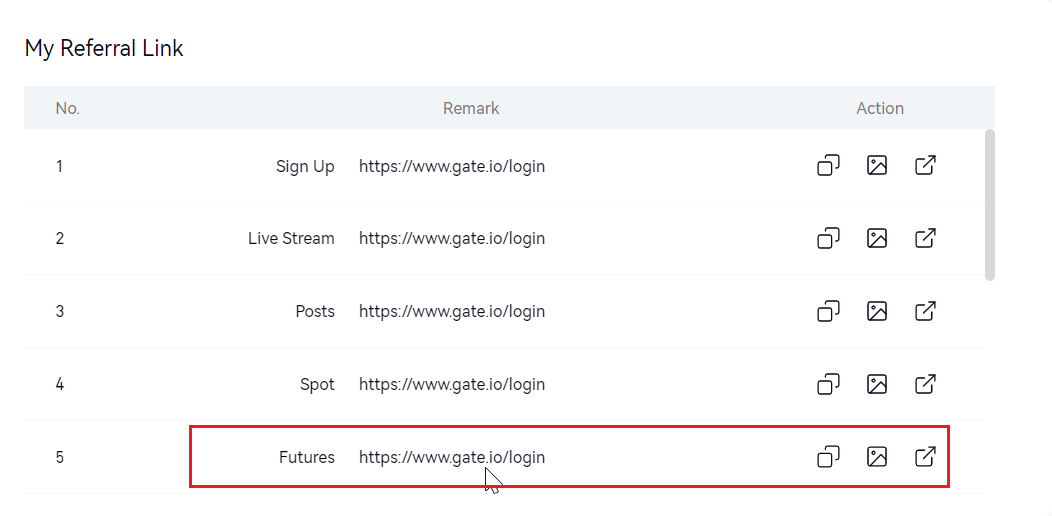1052x516 pixels.
Task: Copy the Spot referral link
Action: point(828,384)
